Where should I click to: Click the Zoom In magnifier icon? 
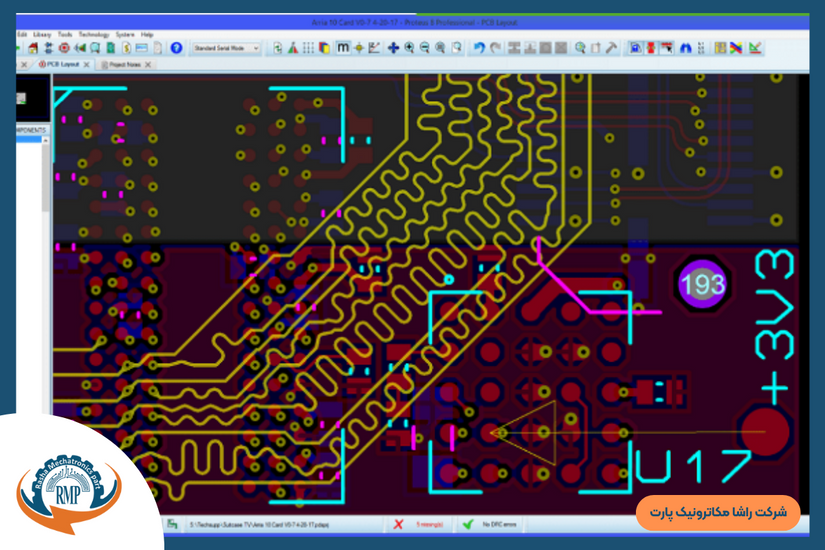[x=409, y=47]
